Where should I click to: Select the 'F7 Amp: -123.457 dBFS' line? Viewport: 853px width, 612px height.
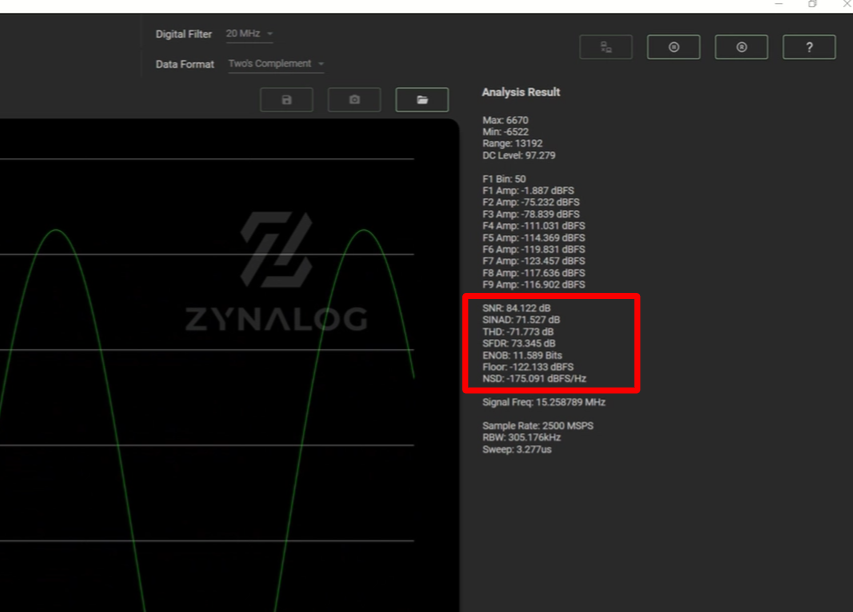tap(533, 261)
